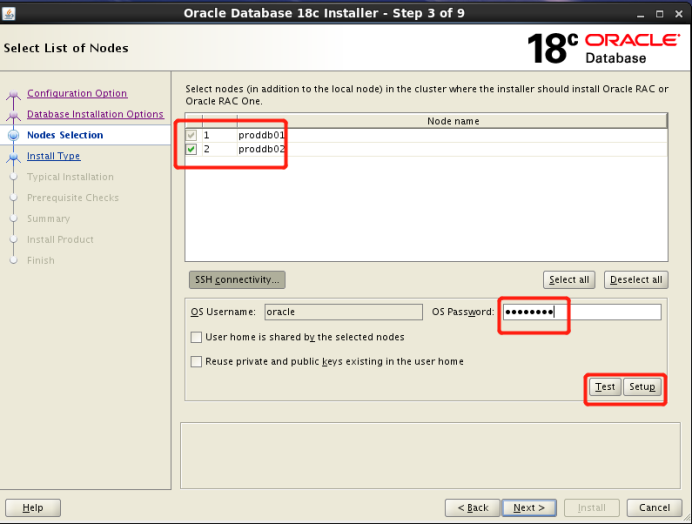Click the Nodes Selection step bullet

14,135
